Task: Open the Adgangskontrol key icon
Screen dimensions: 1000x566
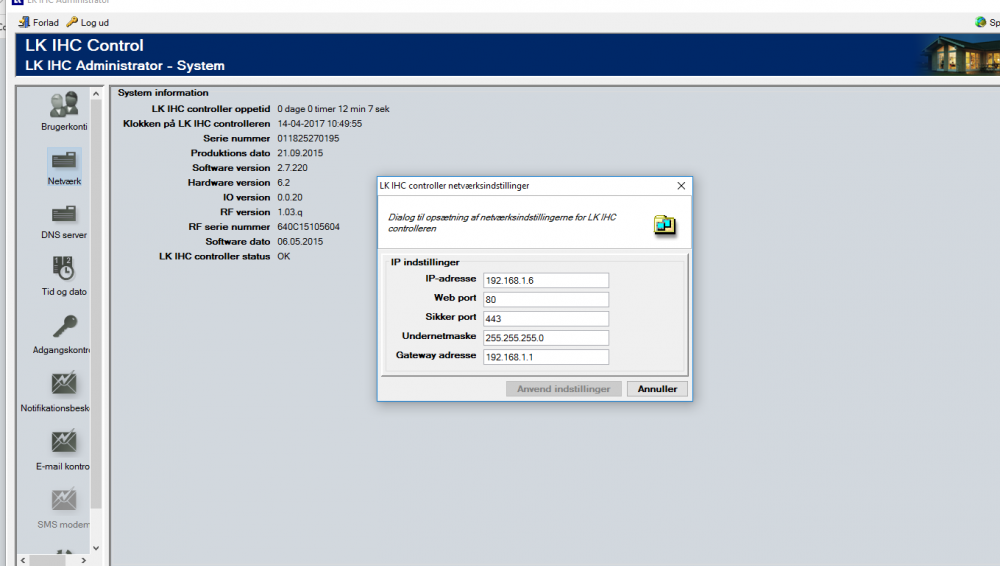Action: click(64, 326)
